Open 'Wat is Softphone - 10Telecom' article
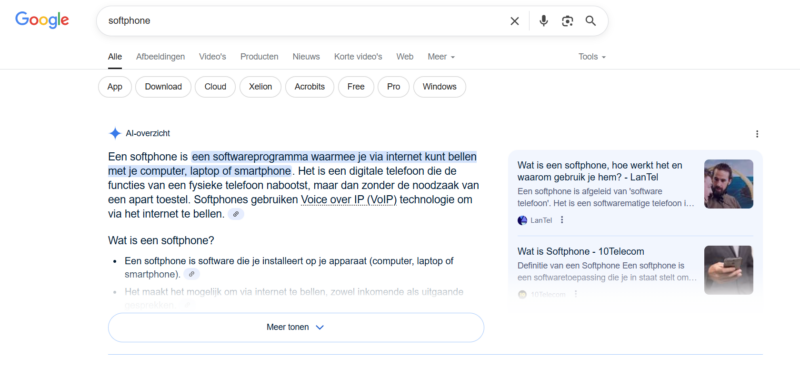Image resolution: width=800 pixels, height=368 pixels. tap(581, 252)
